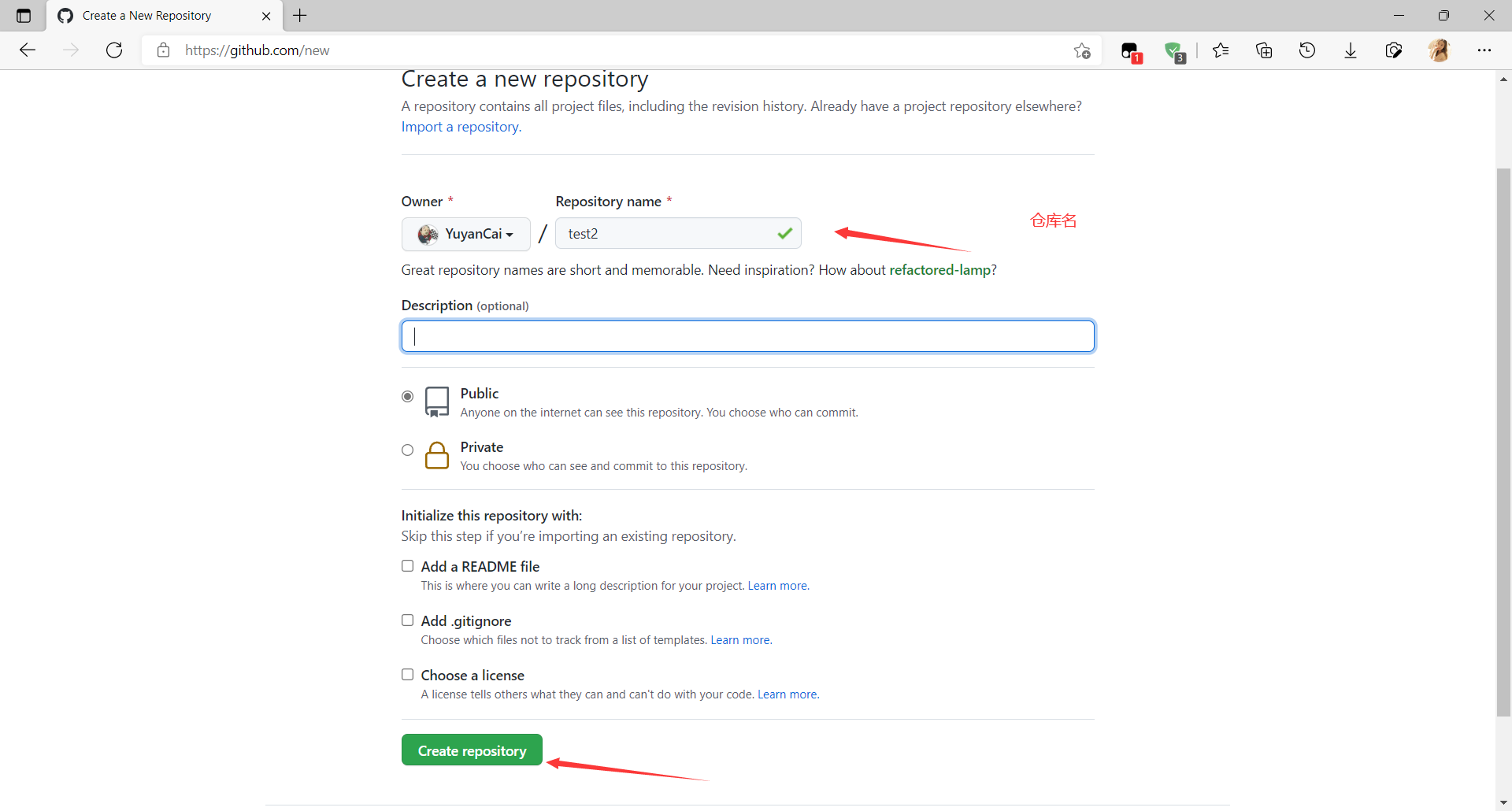
Task: Click the site lock icon in address bar
Action: pos(164,50)
